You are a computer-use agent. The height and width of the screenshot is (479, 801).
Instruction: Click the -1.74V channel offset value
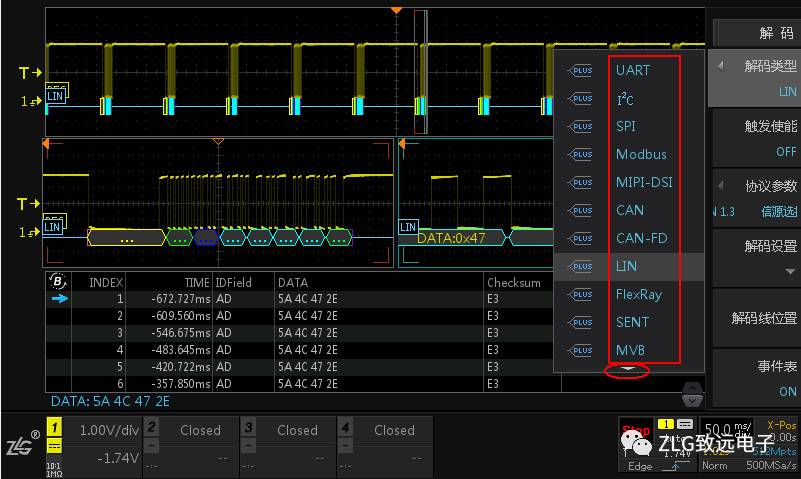[117, 458]
